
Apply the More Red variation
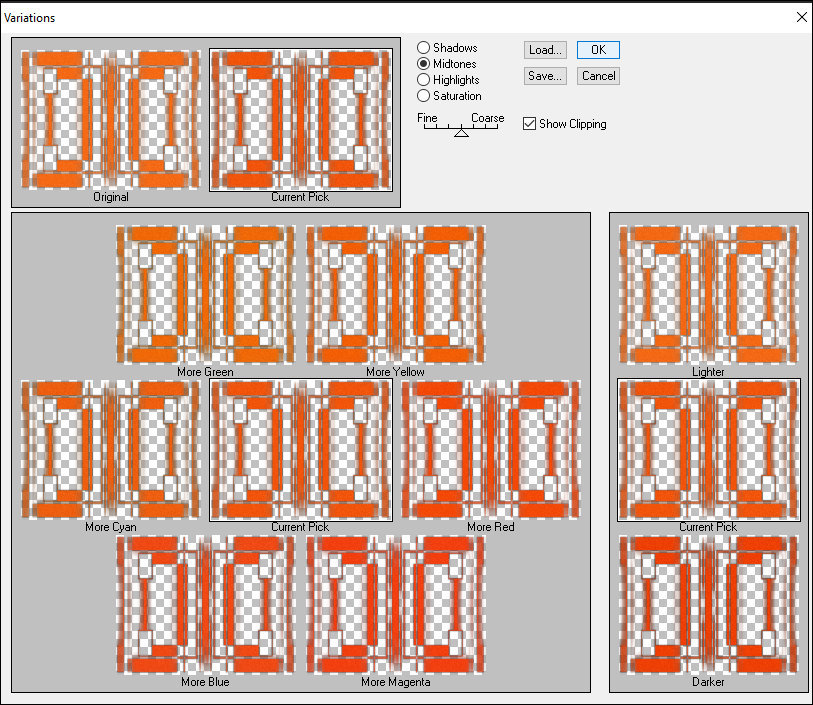[492, 449]
